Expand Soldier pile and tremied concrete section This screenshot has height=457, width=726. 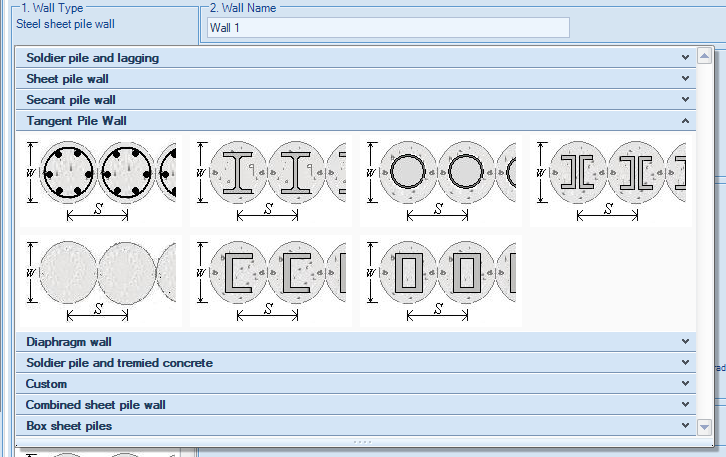pyautogui.click(x=356, y=363)
